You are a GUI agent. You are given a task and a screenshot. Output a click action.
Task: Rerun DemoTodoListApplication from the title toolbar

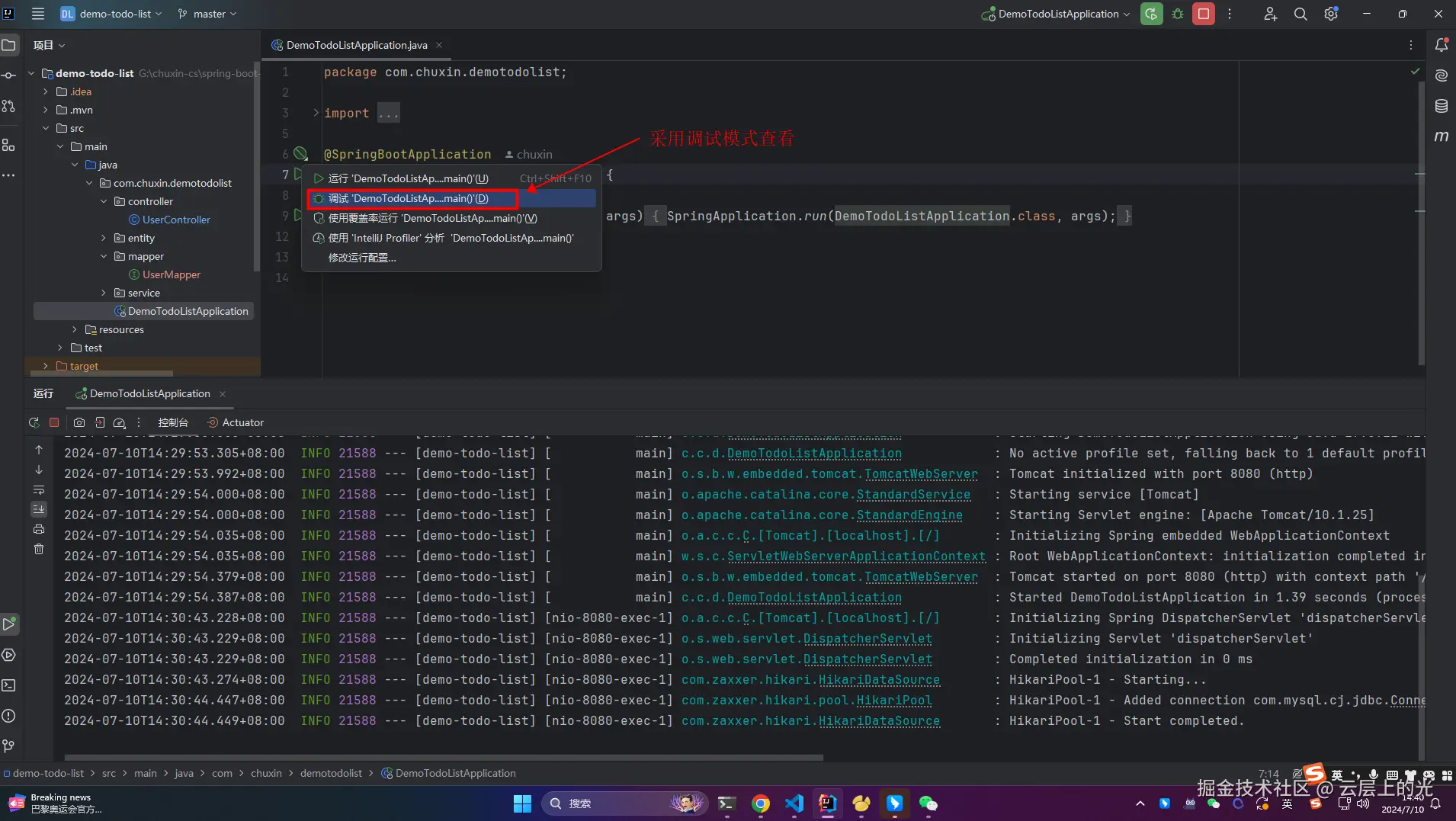(1151, 14)
